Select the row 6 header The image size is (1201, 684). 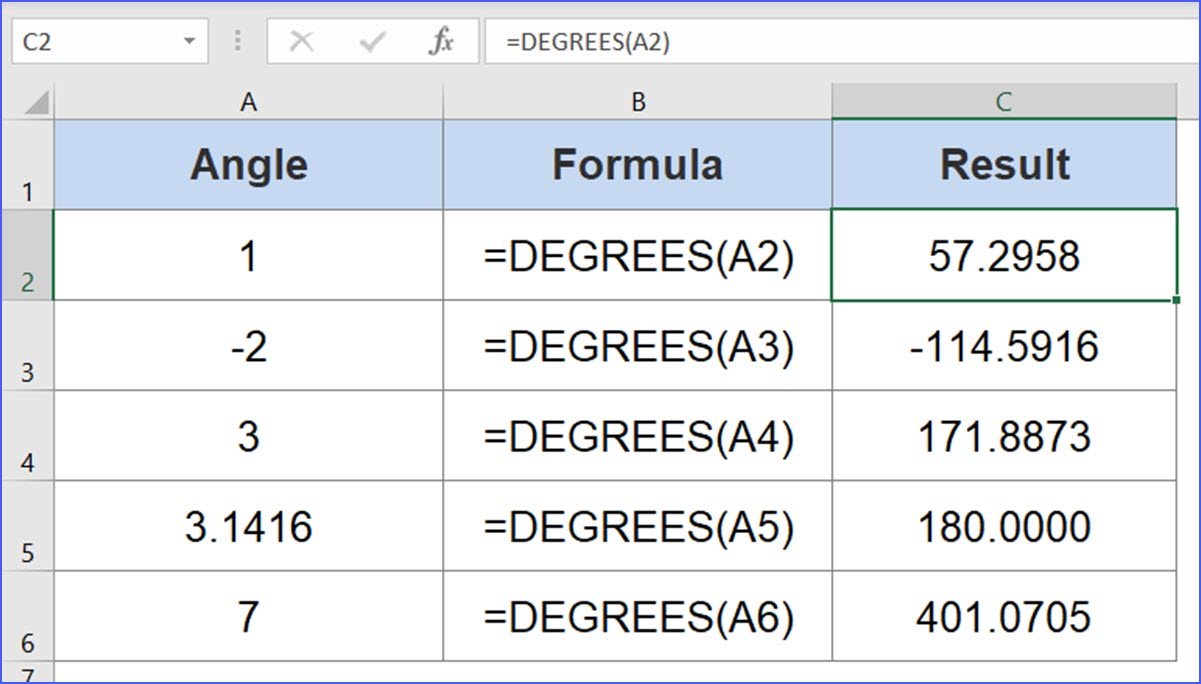tap(28, 618)
